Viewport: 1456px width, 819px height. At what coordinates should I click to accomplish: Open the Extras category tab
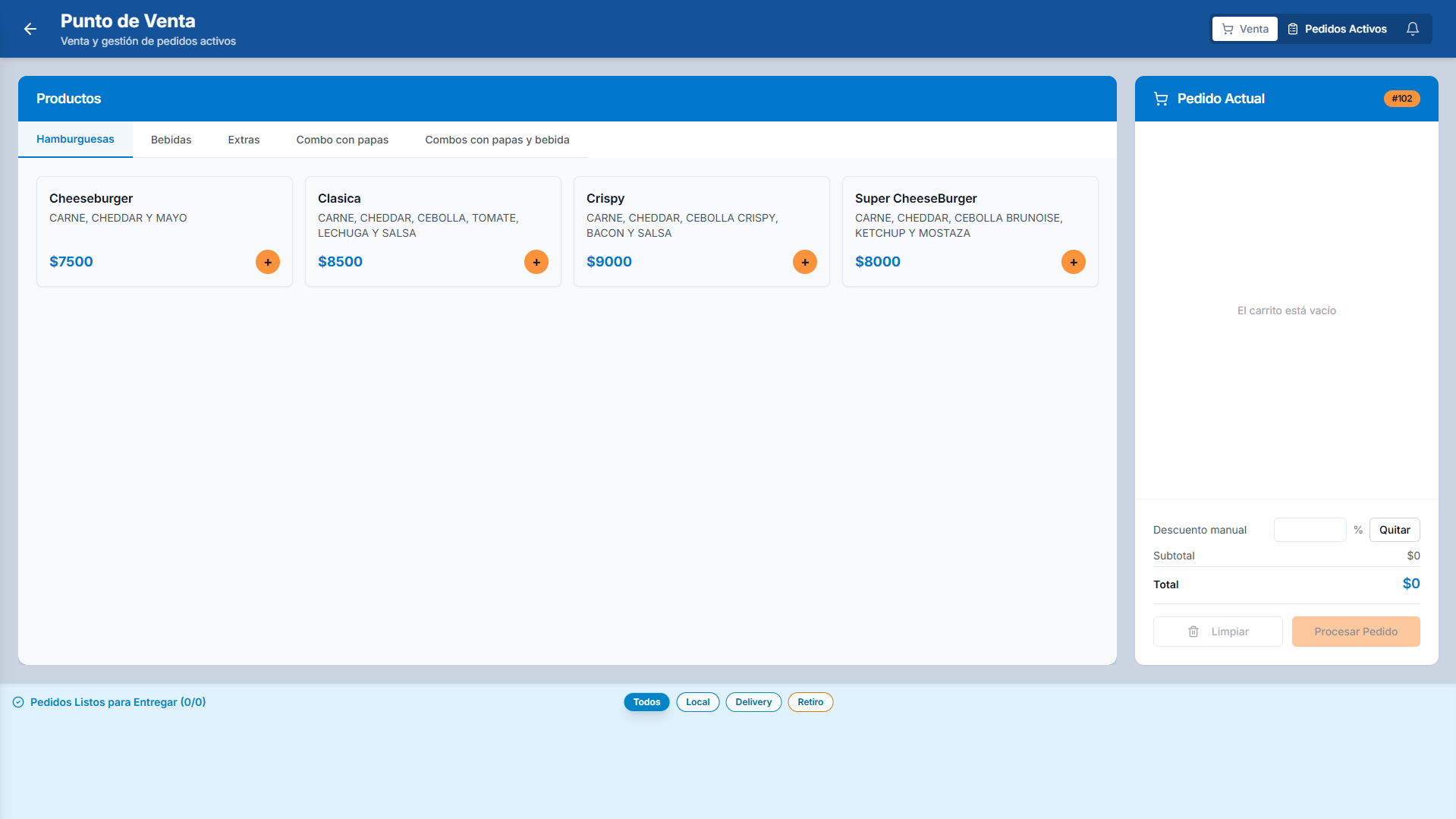(244, 140)
